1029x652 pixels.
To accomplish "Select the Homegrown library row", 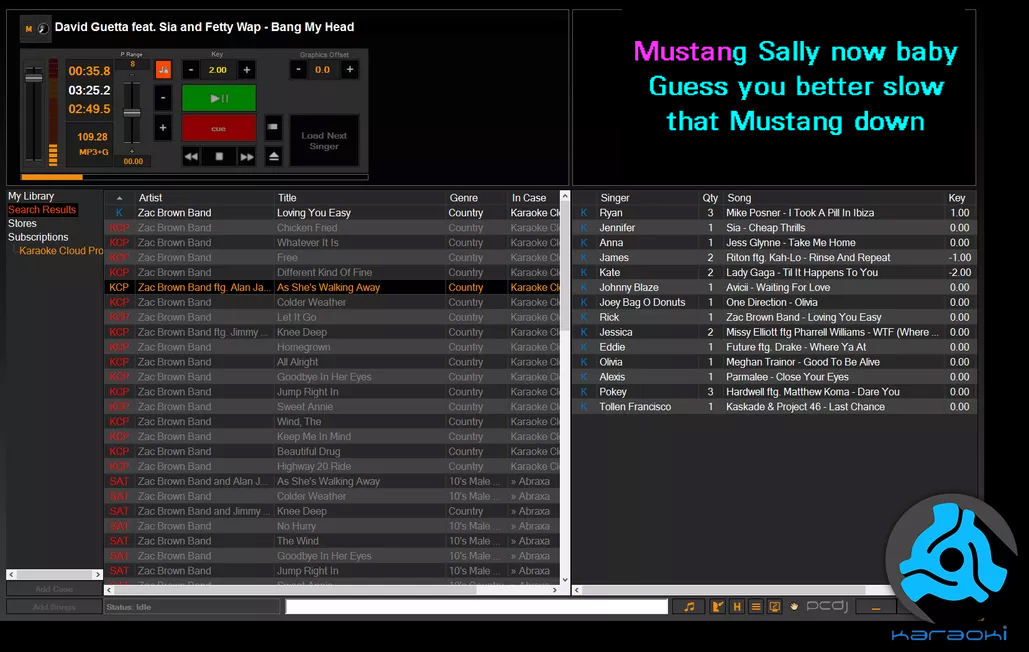I will click(333, 347).
